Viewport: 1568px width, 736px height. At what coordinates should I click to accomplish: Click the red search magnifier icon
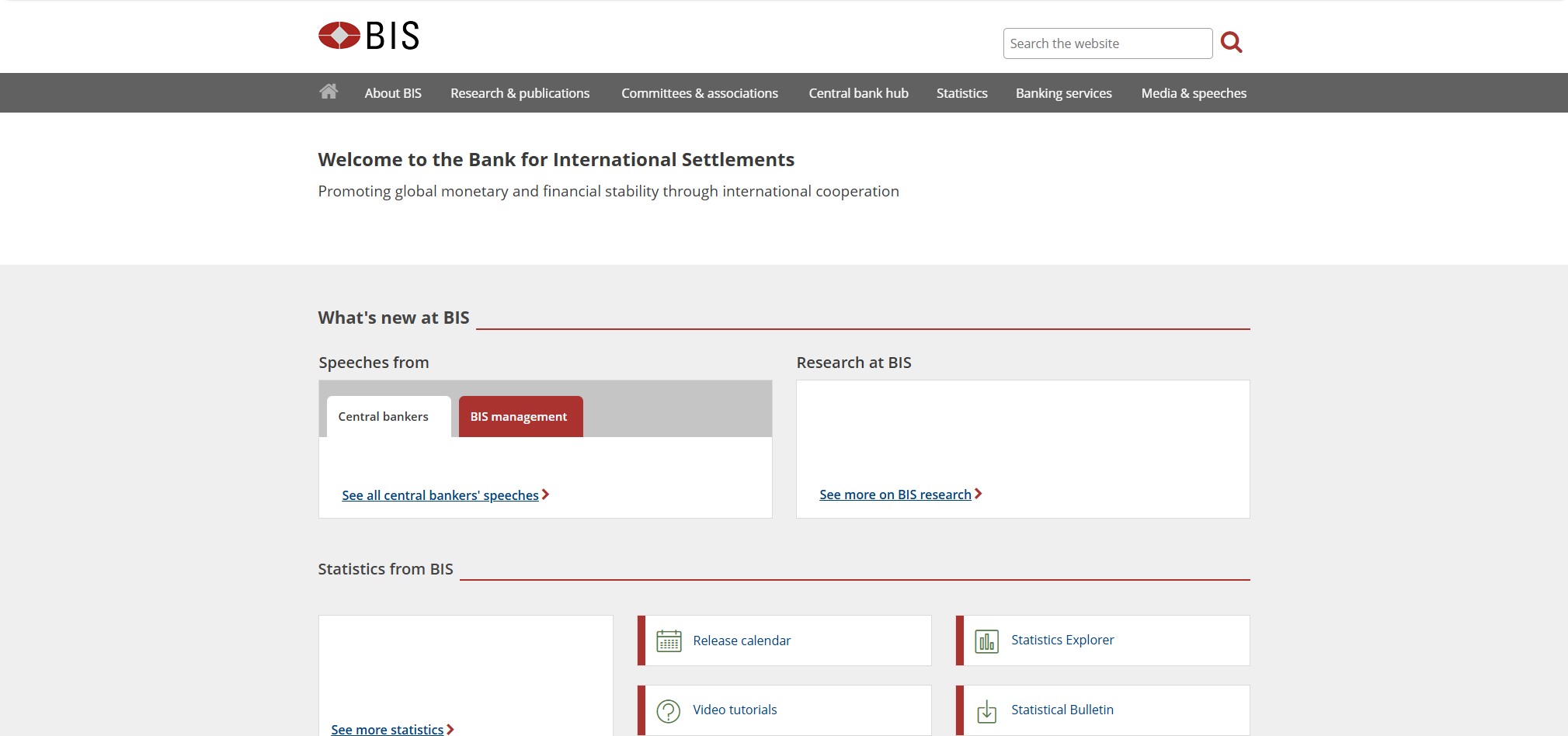(x=1232, y=42)
